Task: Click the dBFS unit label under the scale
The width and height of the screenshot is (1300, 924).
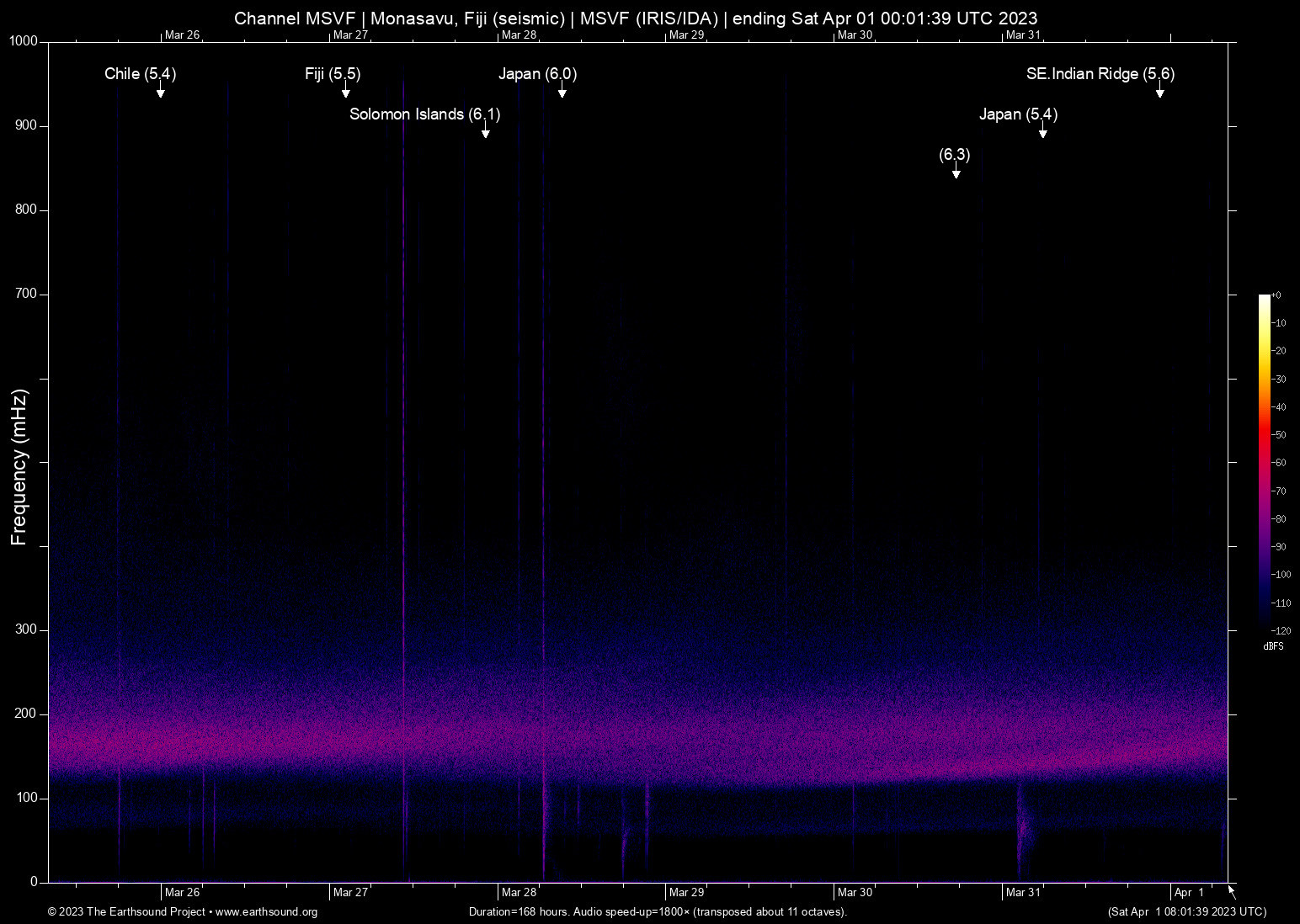Action: (x=1274, y=646)
